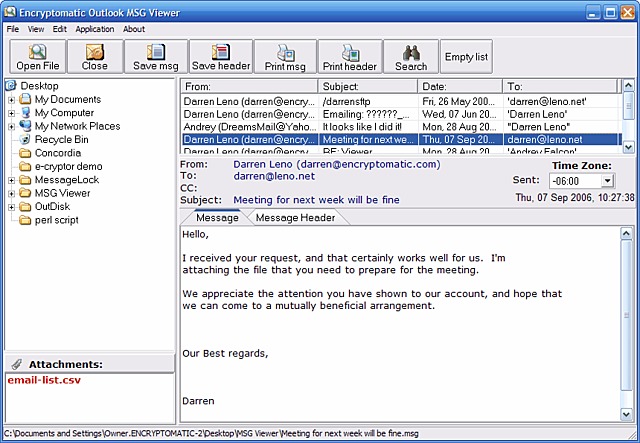Click the message body scroll up arrow

click(626, 234)
